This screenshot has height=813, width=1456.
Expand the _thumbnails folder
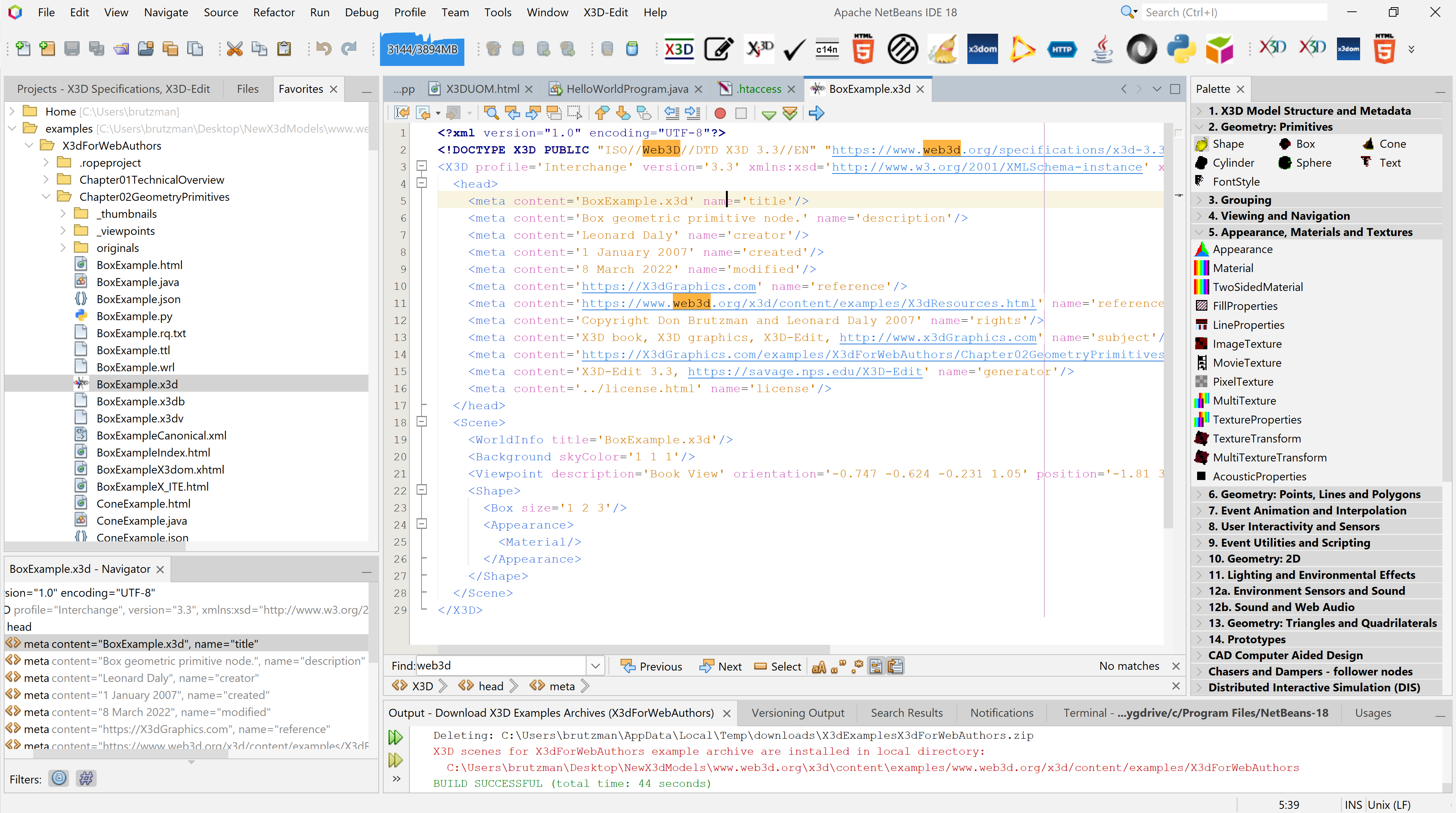point(63,214)
